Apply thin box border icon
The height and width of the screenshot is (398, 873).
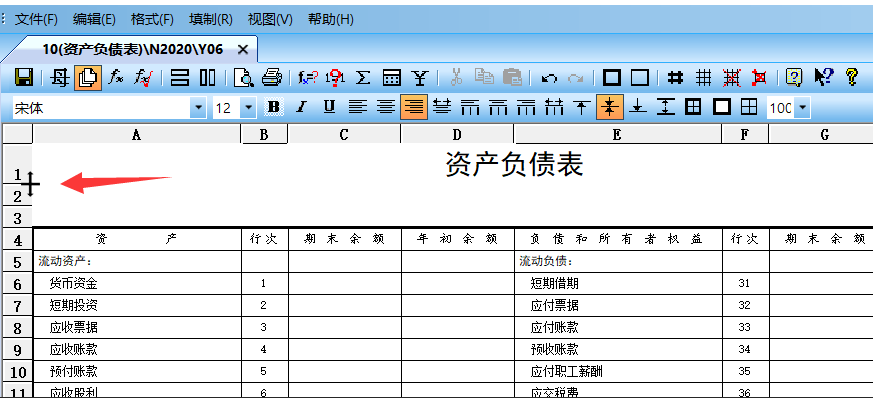click(x=640, y=78)
